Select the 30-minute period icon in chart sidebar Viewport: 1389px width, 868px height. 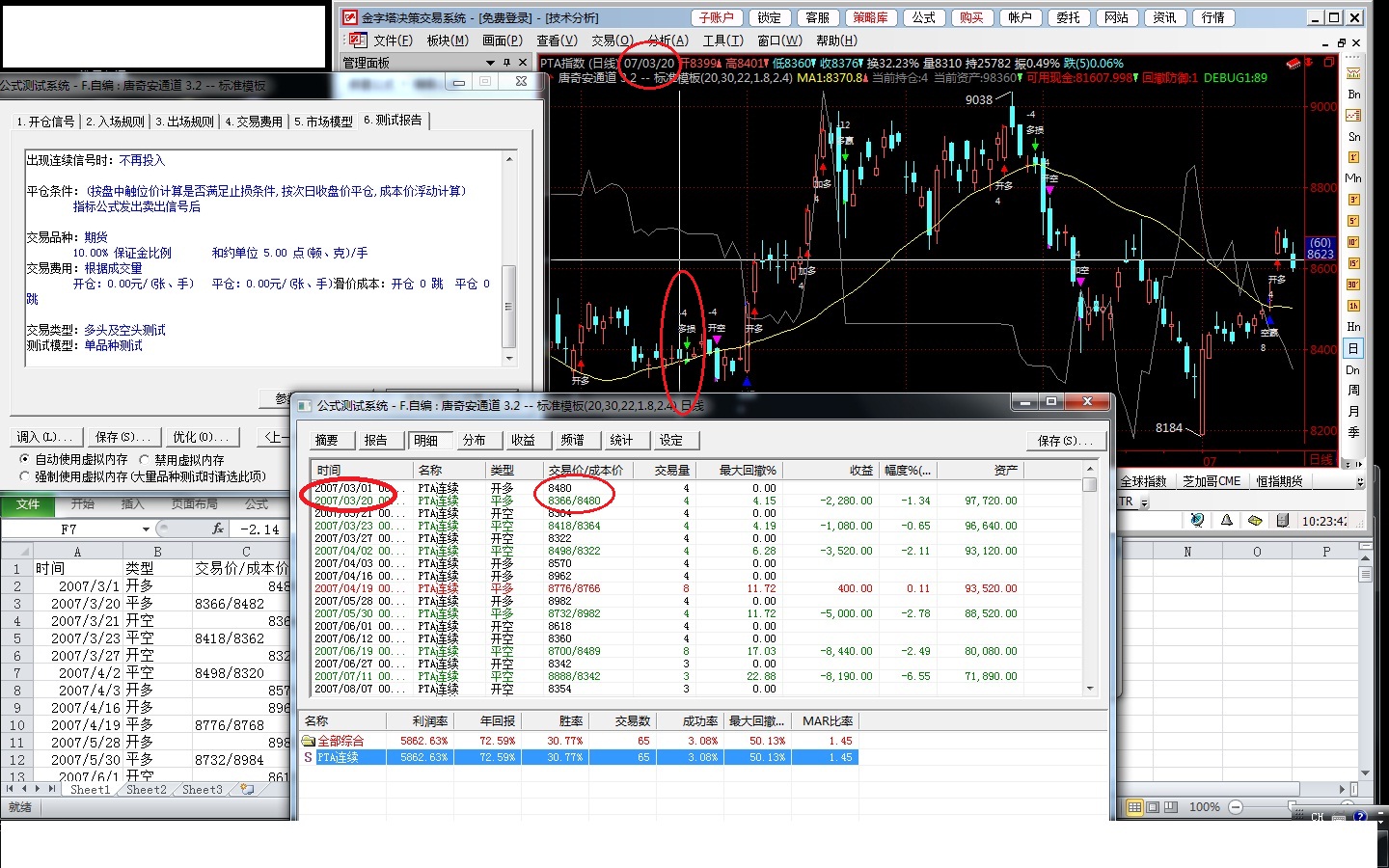pos(1353,285)
